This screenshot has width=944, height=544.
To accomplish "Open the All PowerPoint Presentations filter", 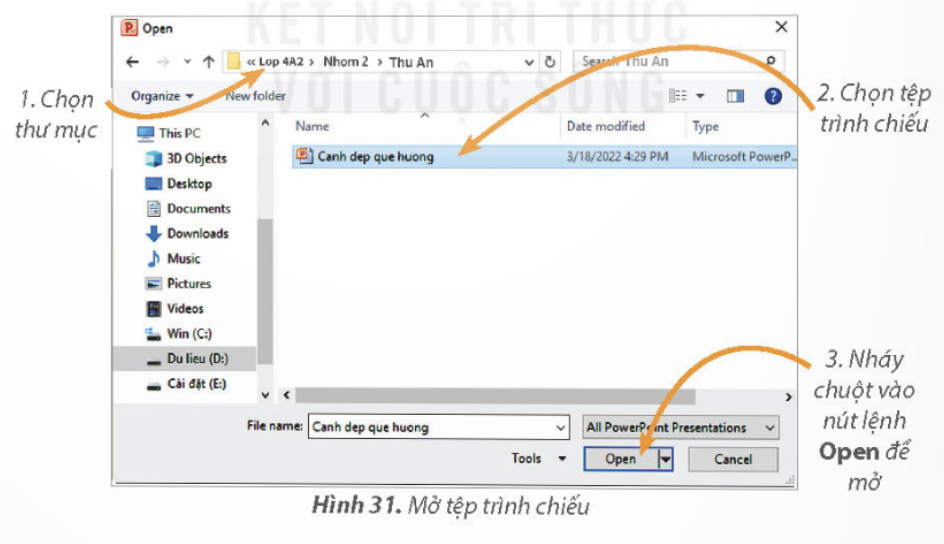I will click(680, 427).
